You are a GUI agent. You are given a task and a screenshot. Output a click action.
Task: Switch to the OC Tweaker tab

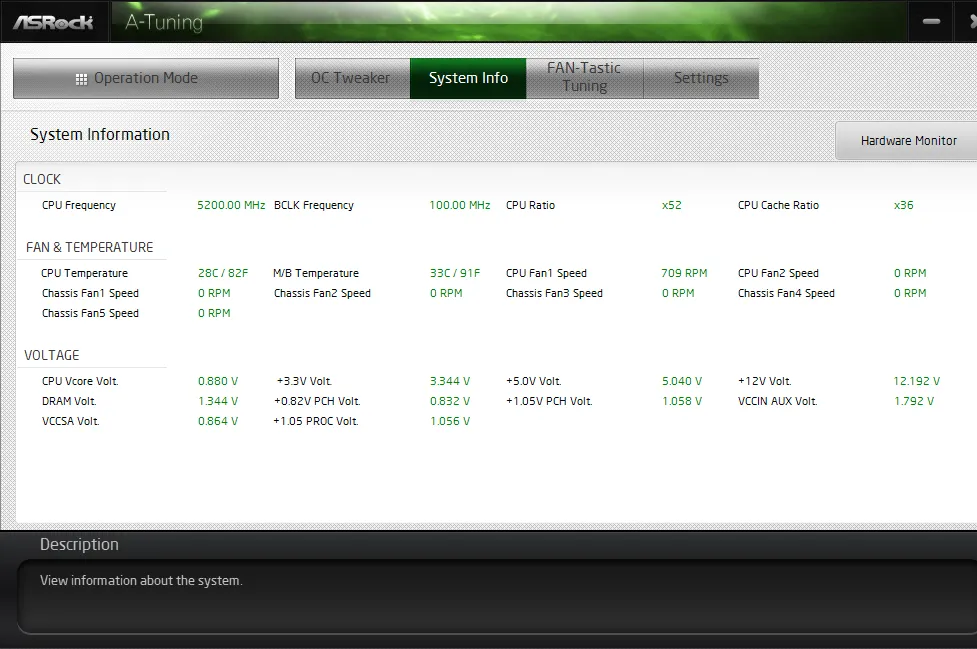coord(352,78)
